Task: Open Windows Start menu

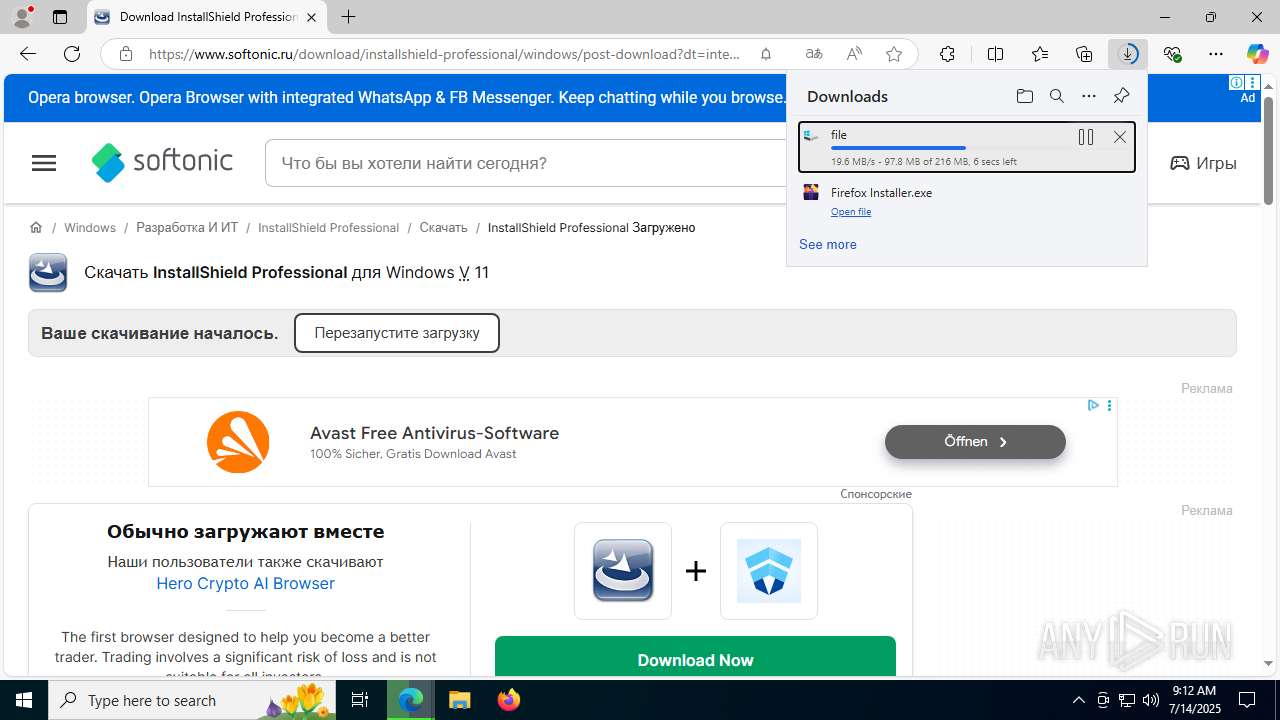Action: point(24,700)
